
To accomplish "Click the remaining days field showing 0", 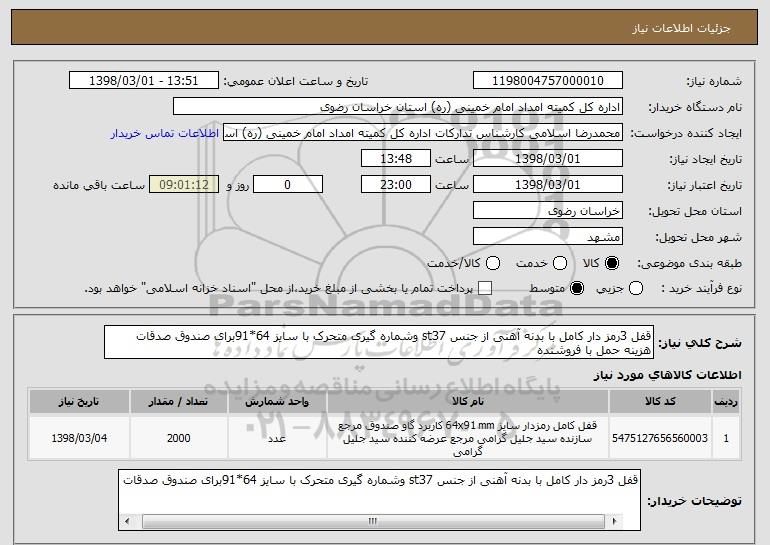I will pyautogui.click(x=288, y=185).
